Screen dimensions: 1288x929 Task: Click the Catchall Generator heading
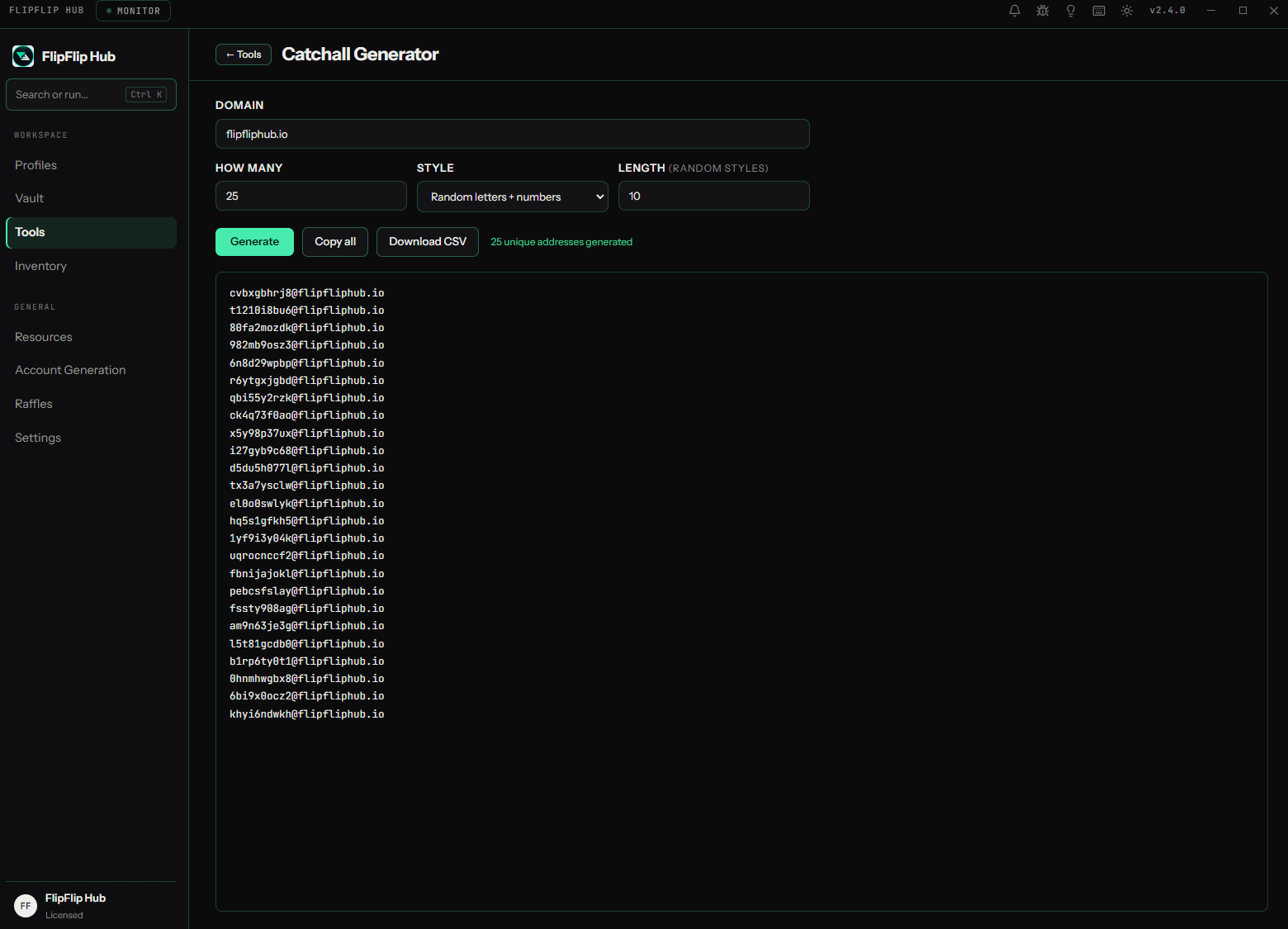coord(360,55)
